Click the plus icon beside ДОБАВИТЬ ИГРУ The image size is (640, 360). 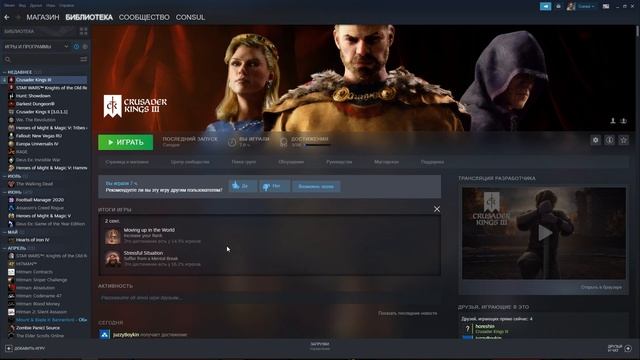click(x=9, y=349)
